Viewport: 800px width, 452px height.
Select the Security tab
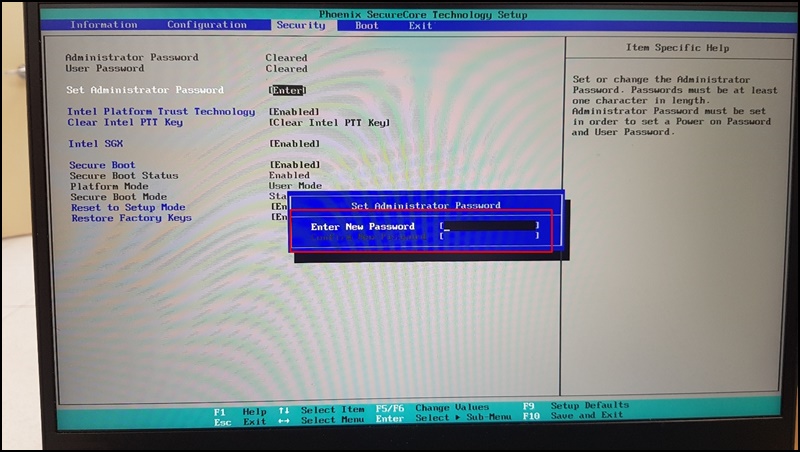pyautogui.click(x=301, y=25)
